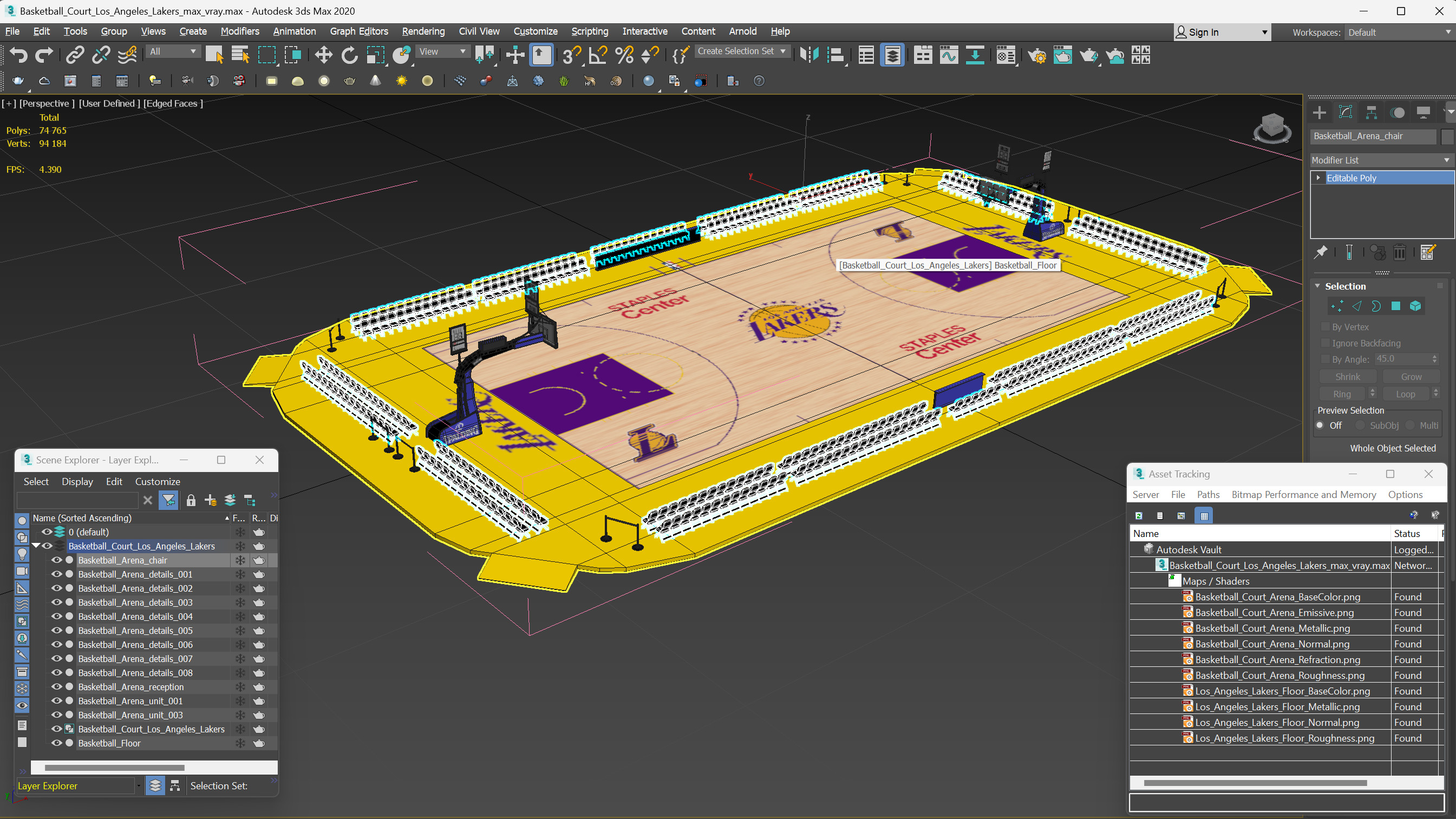The width and height of the screenshot is (1456, 819).
Task: Choose the Select Object arrow tool
Action: click(214, 55)
